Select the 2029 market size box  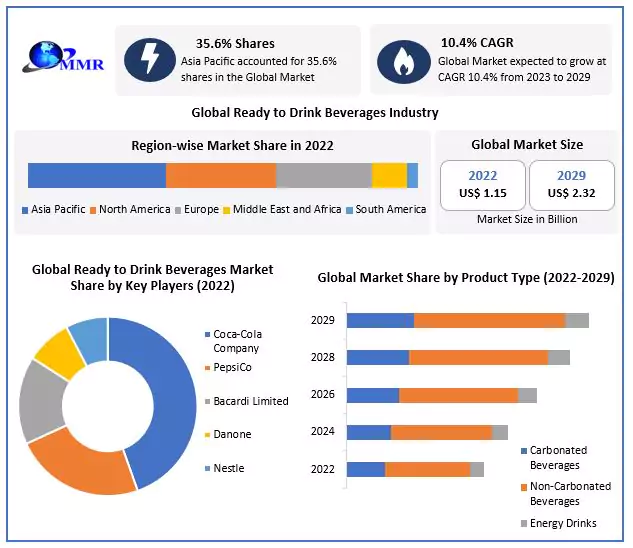click(x=571, y=184)
